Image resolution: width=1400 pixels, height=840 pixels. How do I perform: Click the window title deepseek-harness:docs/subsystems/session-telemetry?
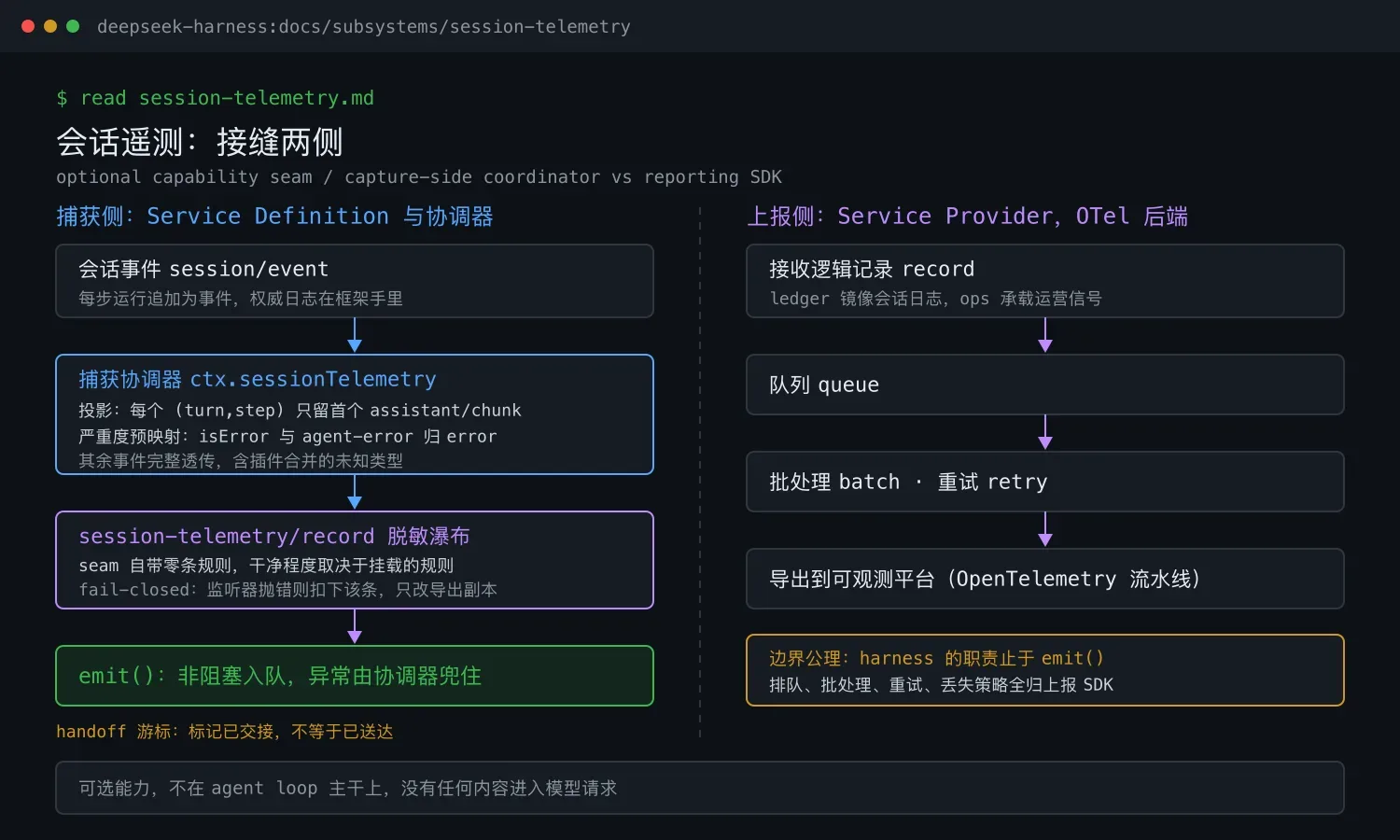[364, 26]
